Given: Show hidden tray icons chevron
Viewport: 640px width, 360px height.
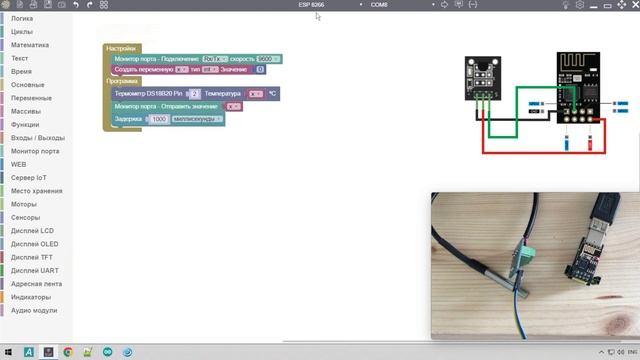Looking at the screenshot, I should tap(601, 352).
